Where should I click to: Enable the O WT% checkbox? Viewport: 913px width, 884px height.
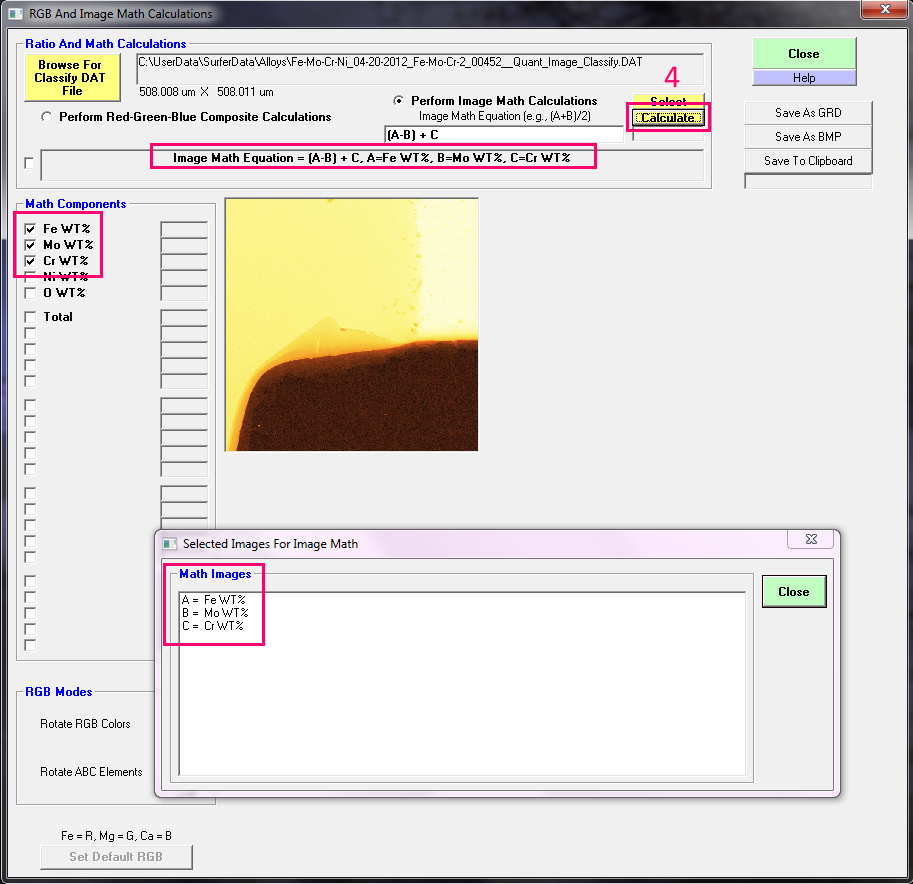click(x=30, y=293)
